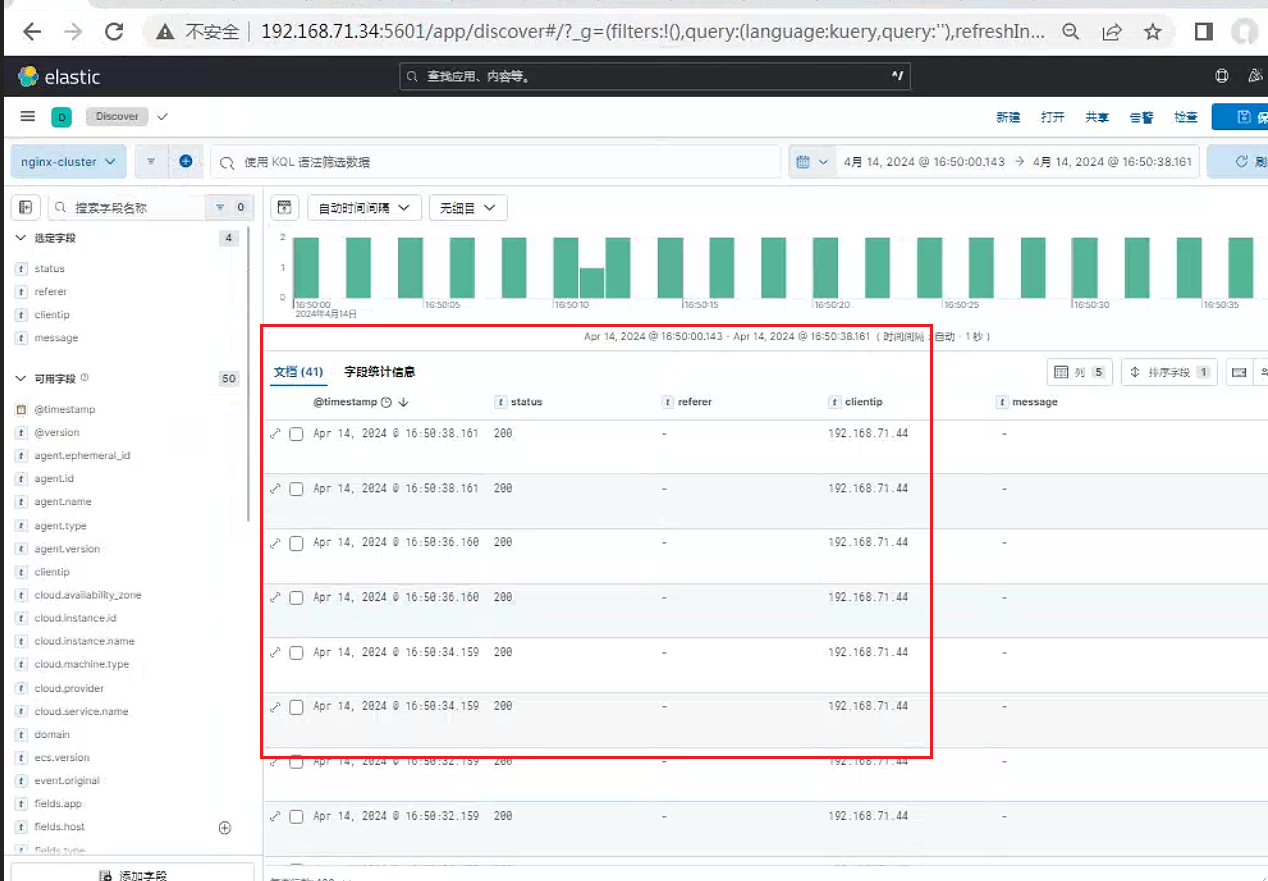Open the 排序字段 sort button

pos(1169,373)
